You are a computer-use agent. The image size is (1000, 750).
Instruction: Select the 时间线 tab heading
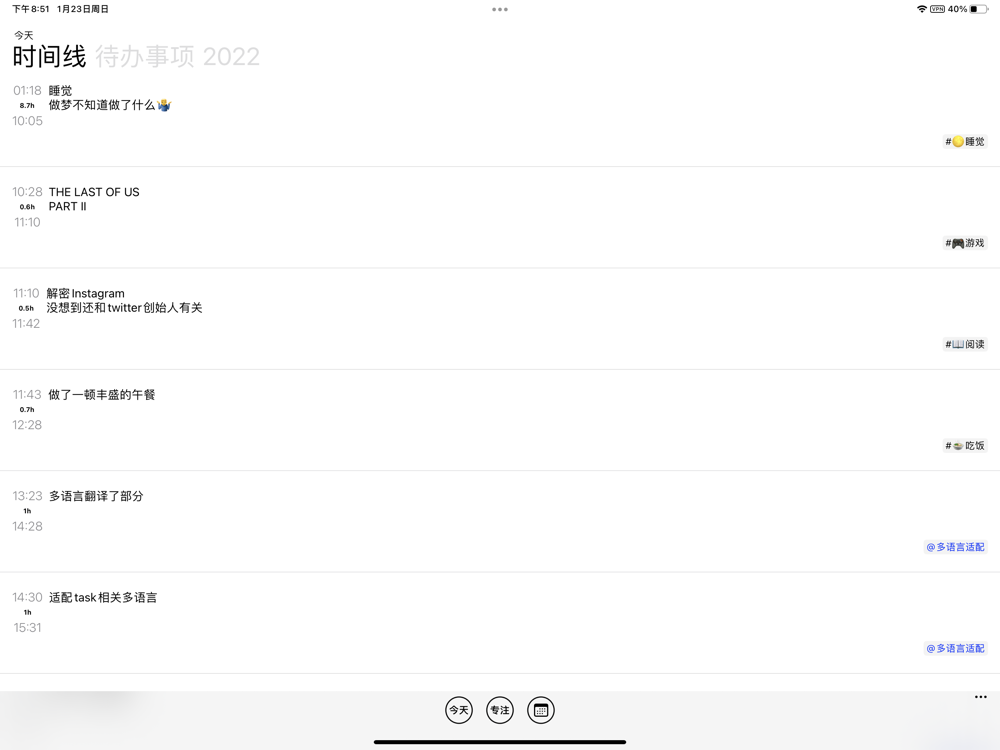pos(49,57)
